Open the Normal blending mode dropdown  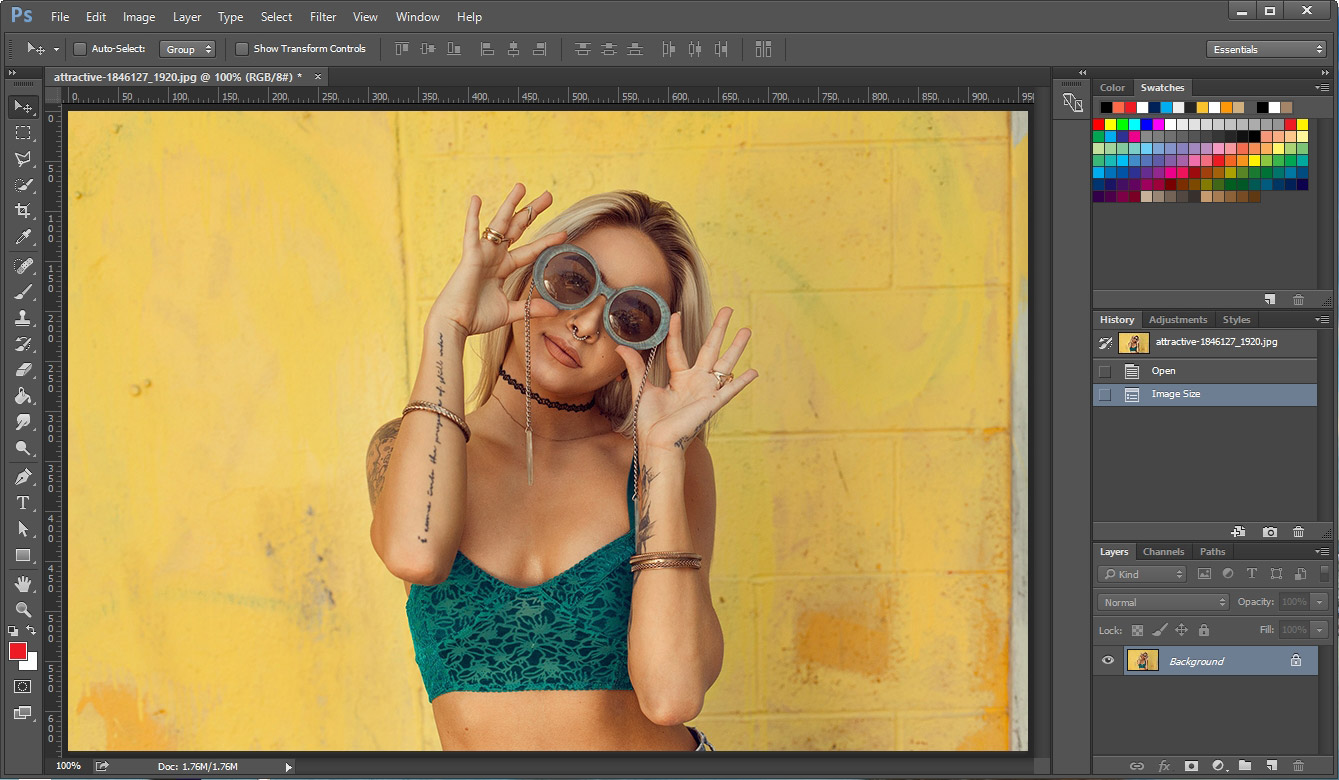(x=1163, y=602)
